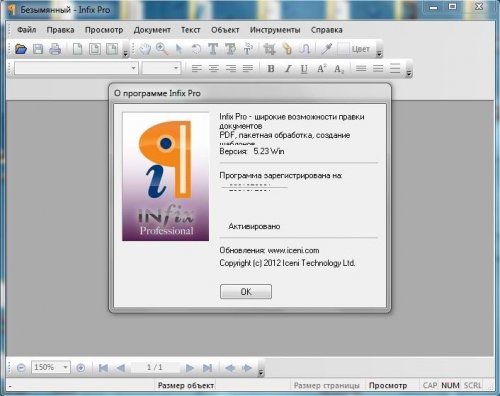
Task: Open the Правка menu
Action: [x=60, y=30]
